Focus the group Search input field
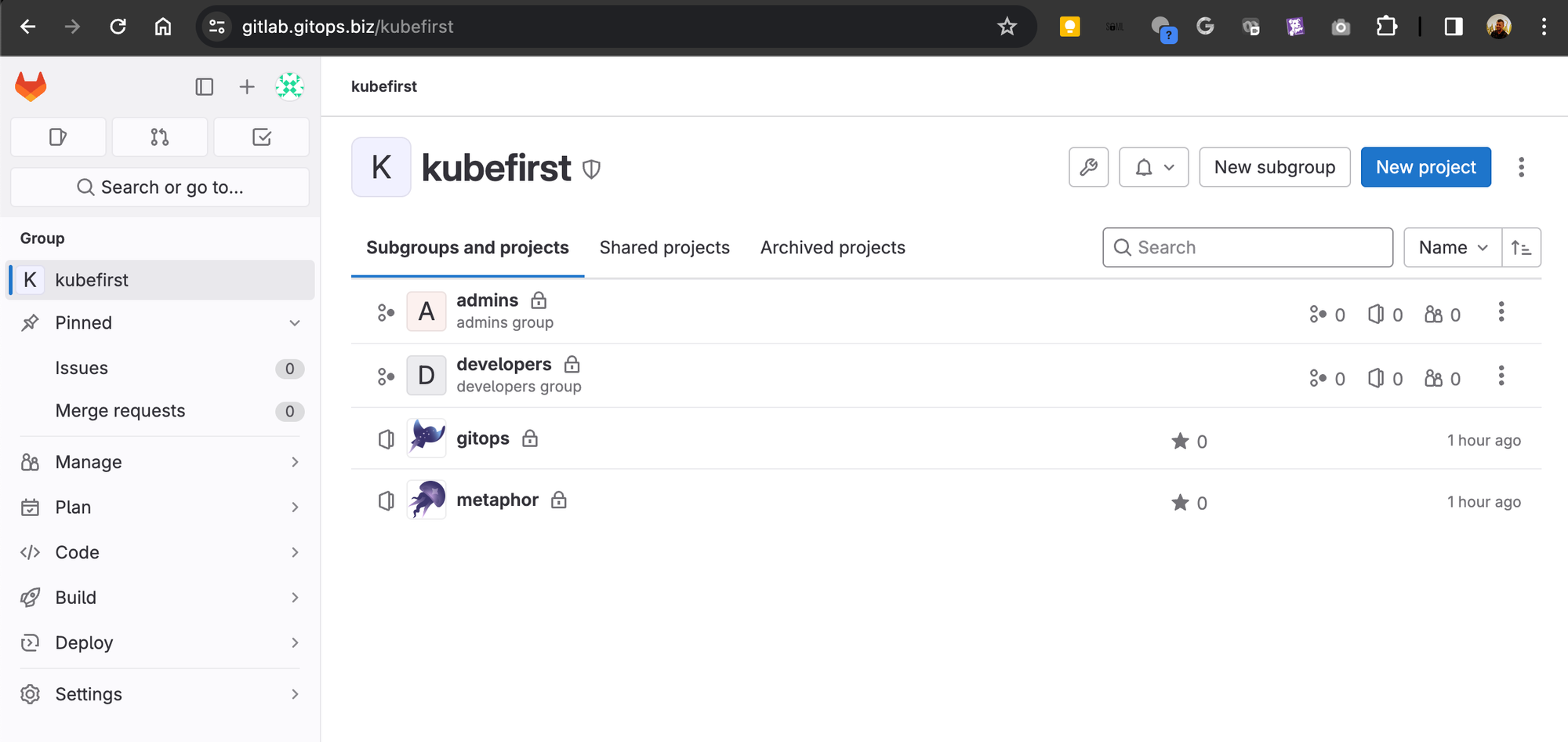The width and height of the screenshot is (1568, 742). pyautogui.click(x=1248, y=248)
